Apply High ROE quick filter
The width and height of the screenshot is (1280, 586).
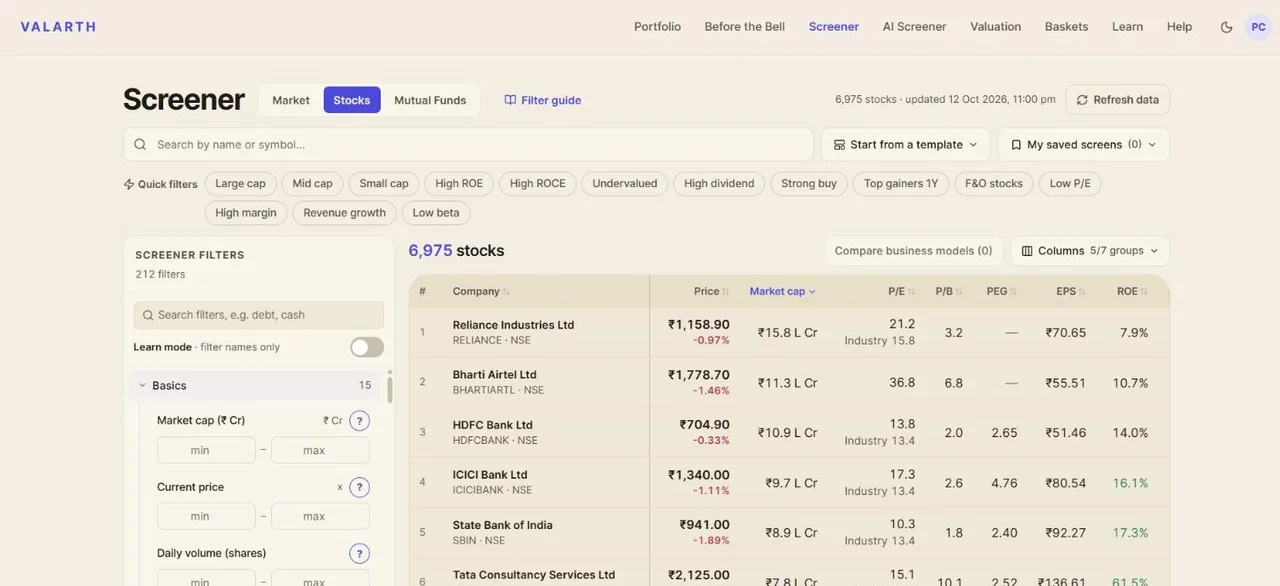coord(459,184)
